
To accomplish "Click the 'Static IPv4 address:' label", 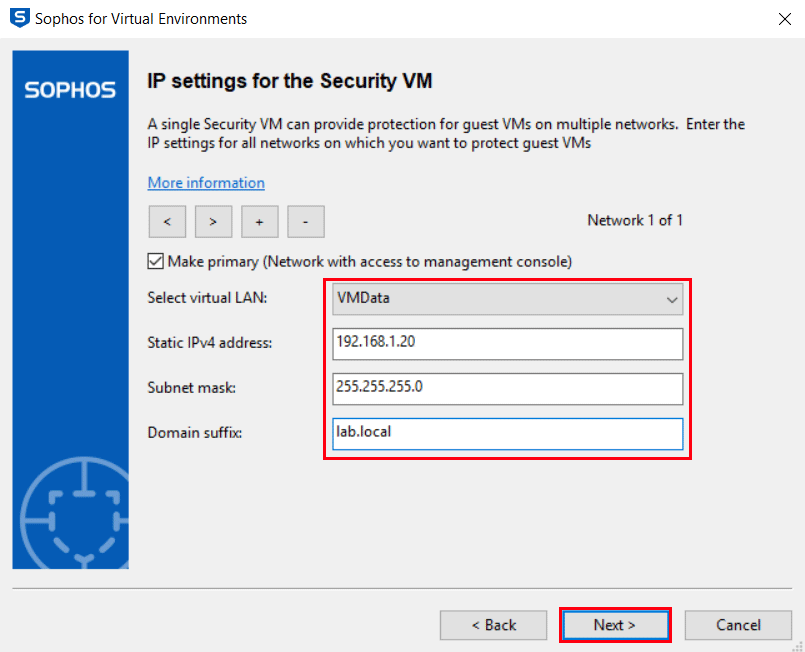I will [x=209, y=342].
